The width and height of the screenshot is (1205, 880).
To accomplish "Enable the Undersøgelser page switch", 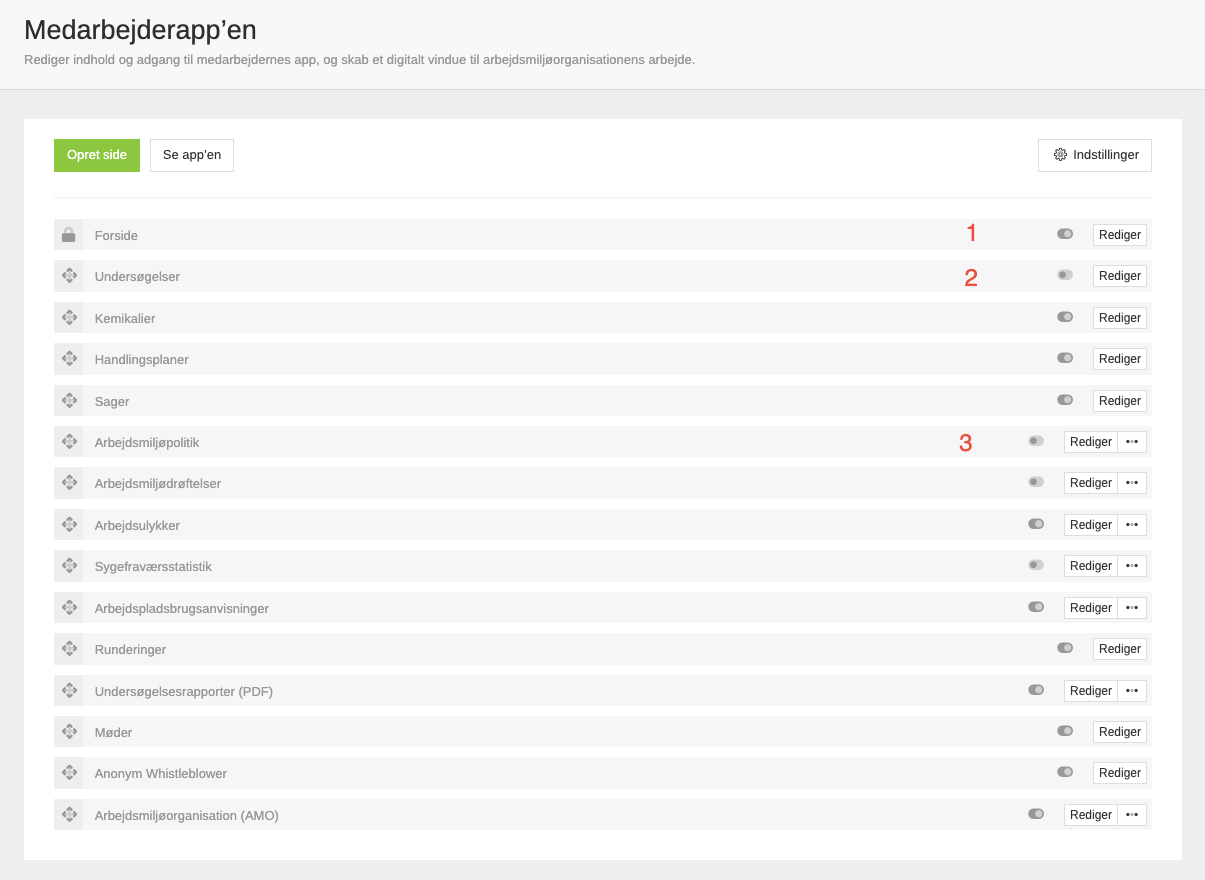I will pyautogui.click(x=1065, y=275).
